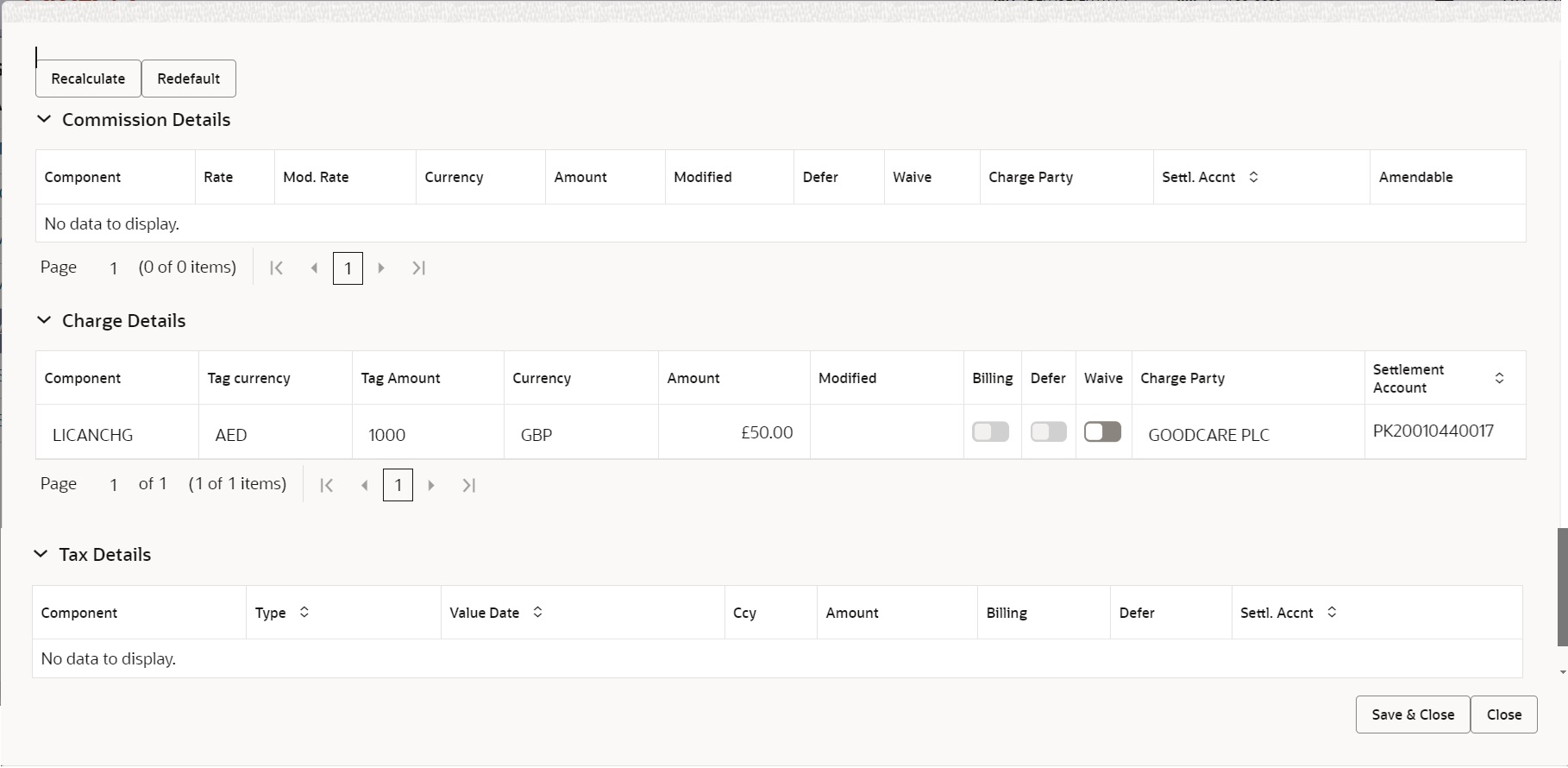The height and width of the screenshot is (768, 1568).
Task: Go to previous page in Commission Details pager
Action: tap(314, 268)
